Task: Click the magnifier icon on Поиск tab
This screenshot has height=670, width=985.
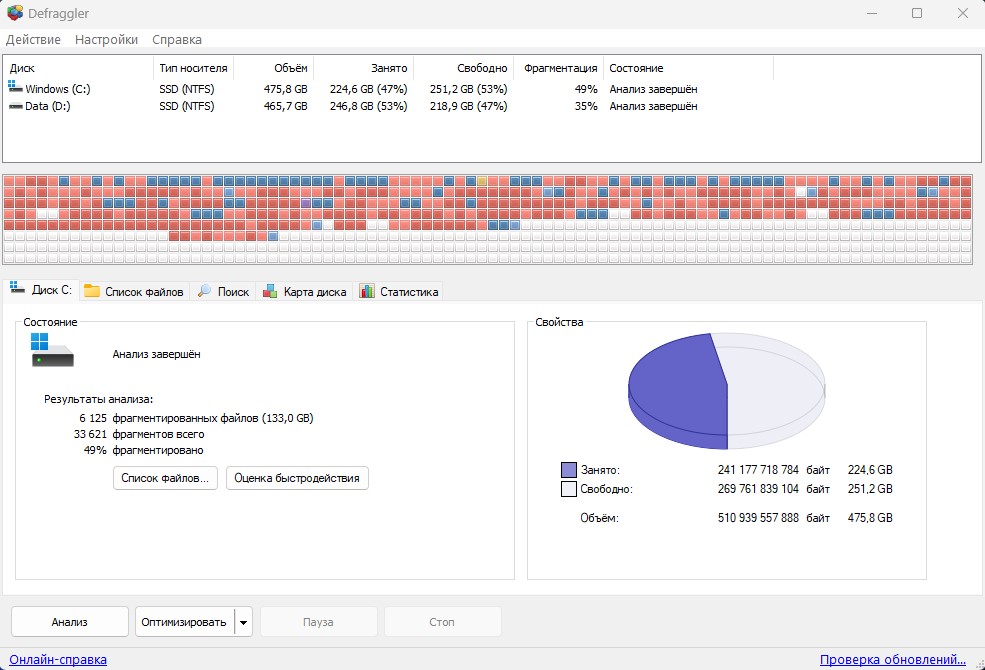Action: pos(204,291)
